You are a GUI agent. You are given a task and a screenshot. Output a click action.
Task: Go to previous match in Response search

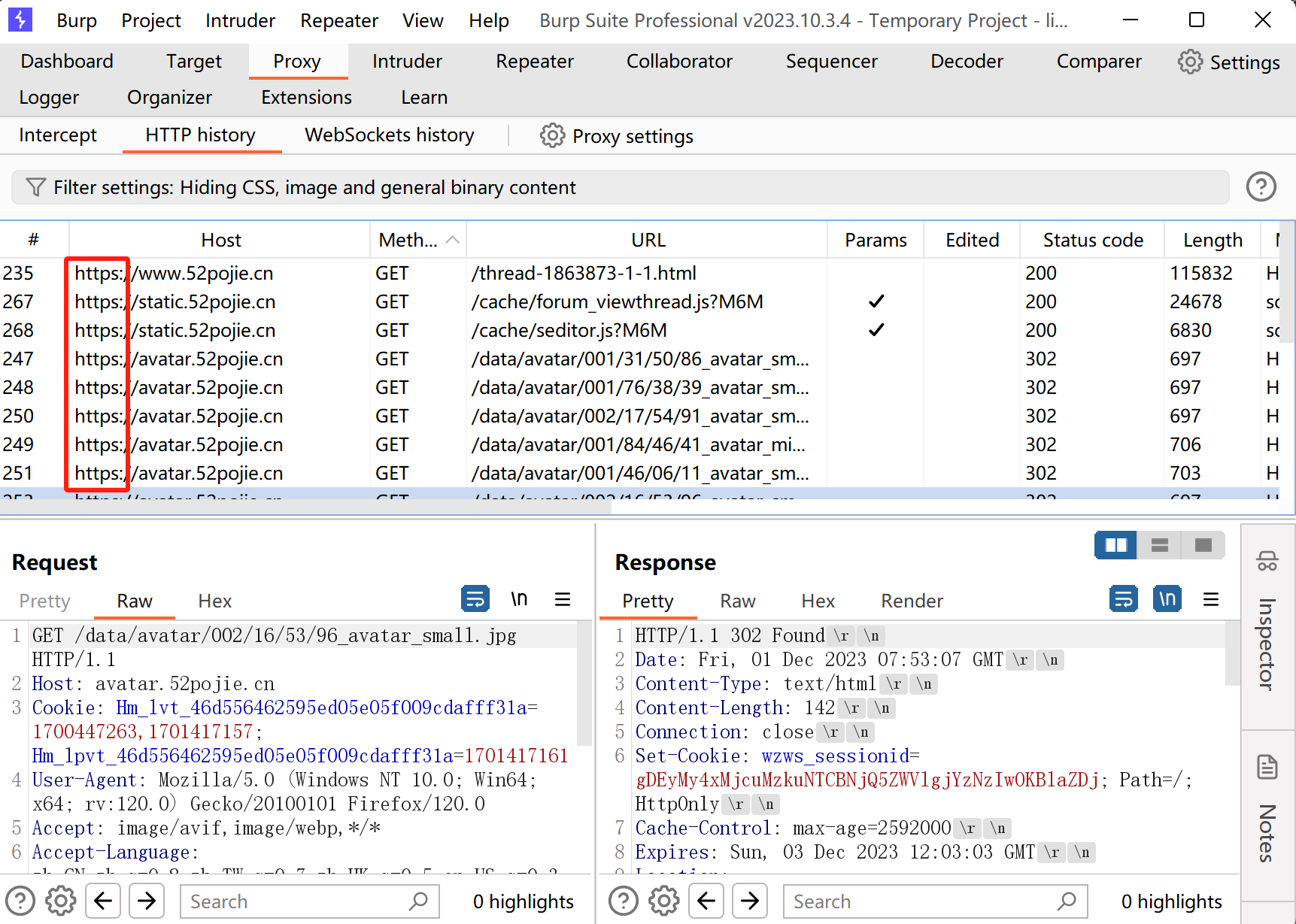(x=706, y=901)
